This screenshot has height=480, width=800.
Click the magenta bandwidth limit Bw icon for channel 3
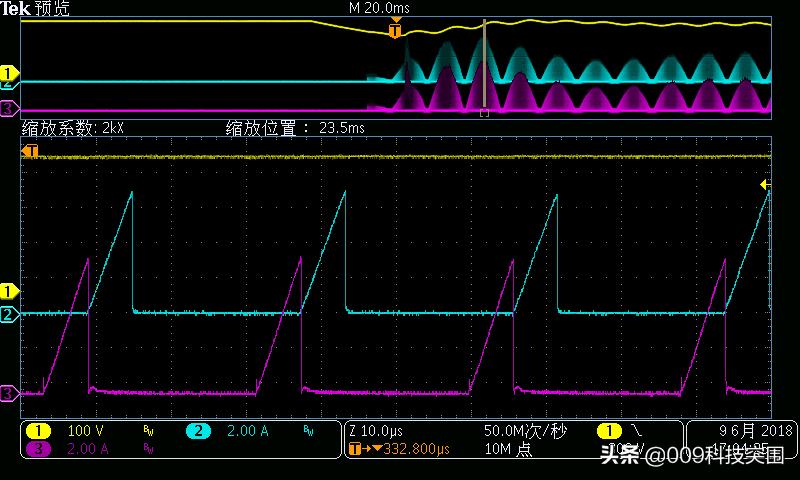pyautogui.click(x=148, y=449)
